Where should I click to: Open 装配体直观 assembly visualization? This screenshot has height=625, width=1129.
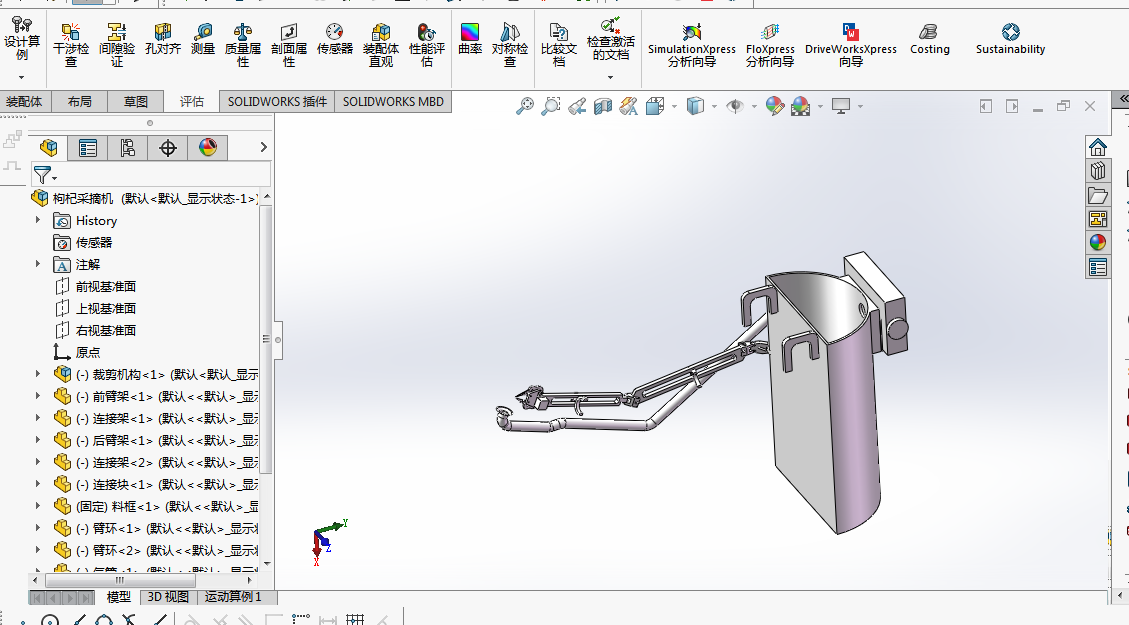click(381, 44)
